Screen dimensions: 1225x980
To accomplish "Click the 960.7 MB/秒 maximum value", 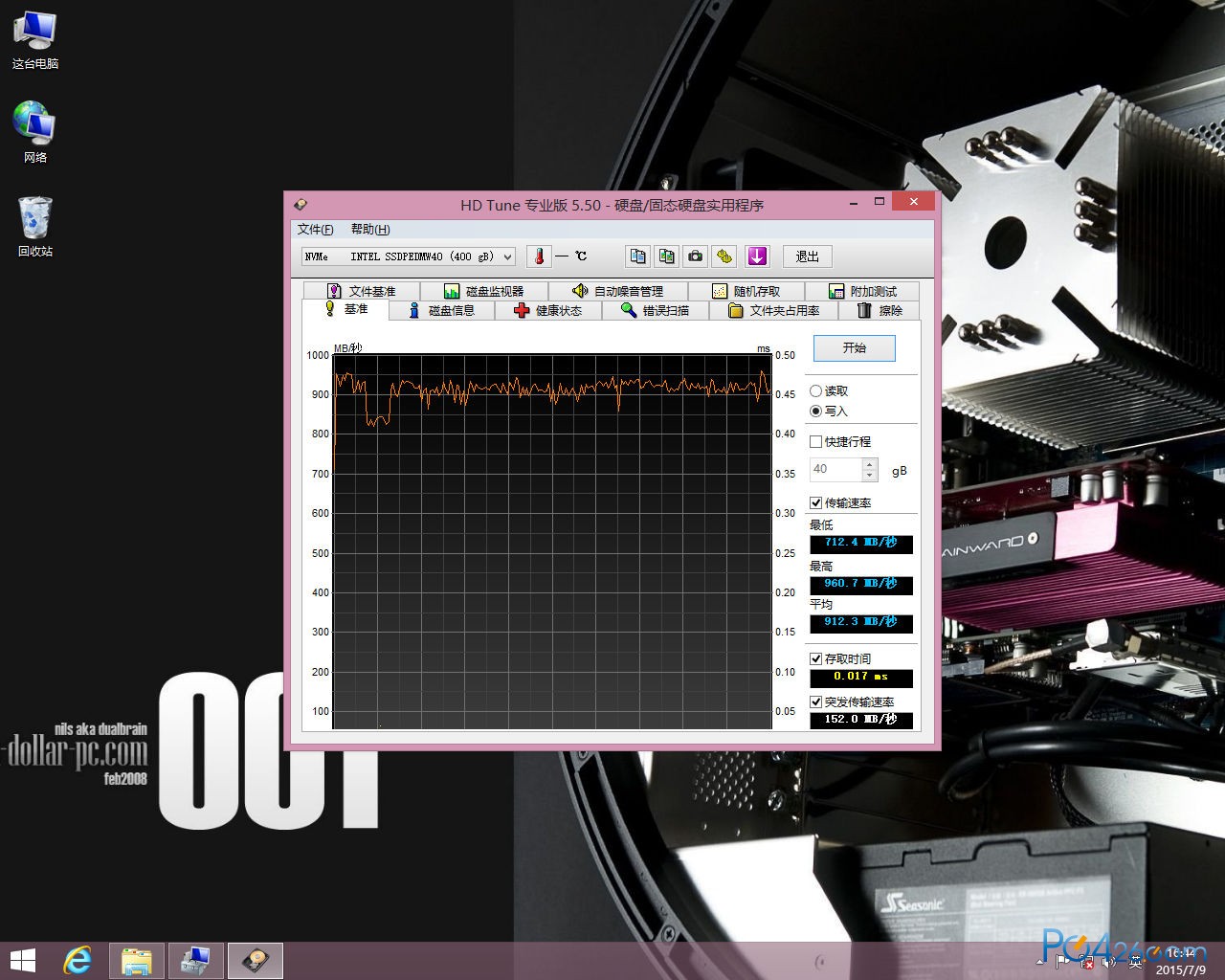I will pyautogui.click(x=861, y=584).
